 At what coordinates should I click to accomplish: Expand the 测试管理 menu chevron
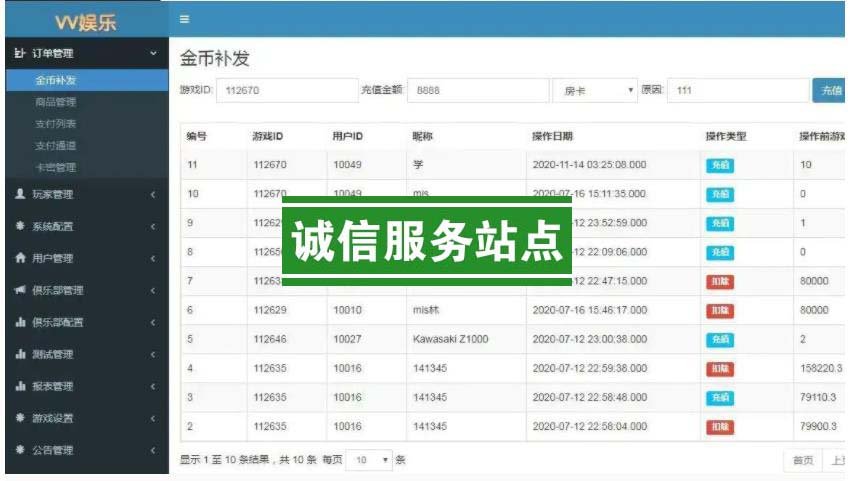[152, 354]
